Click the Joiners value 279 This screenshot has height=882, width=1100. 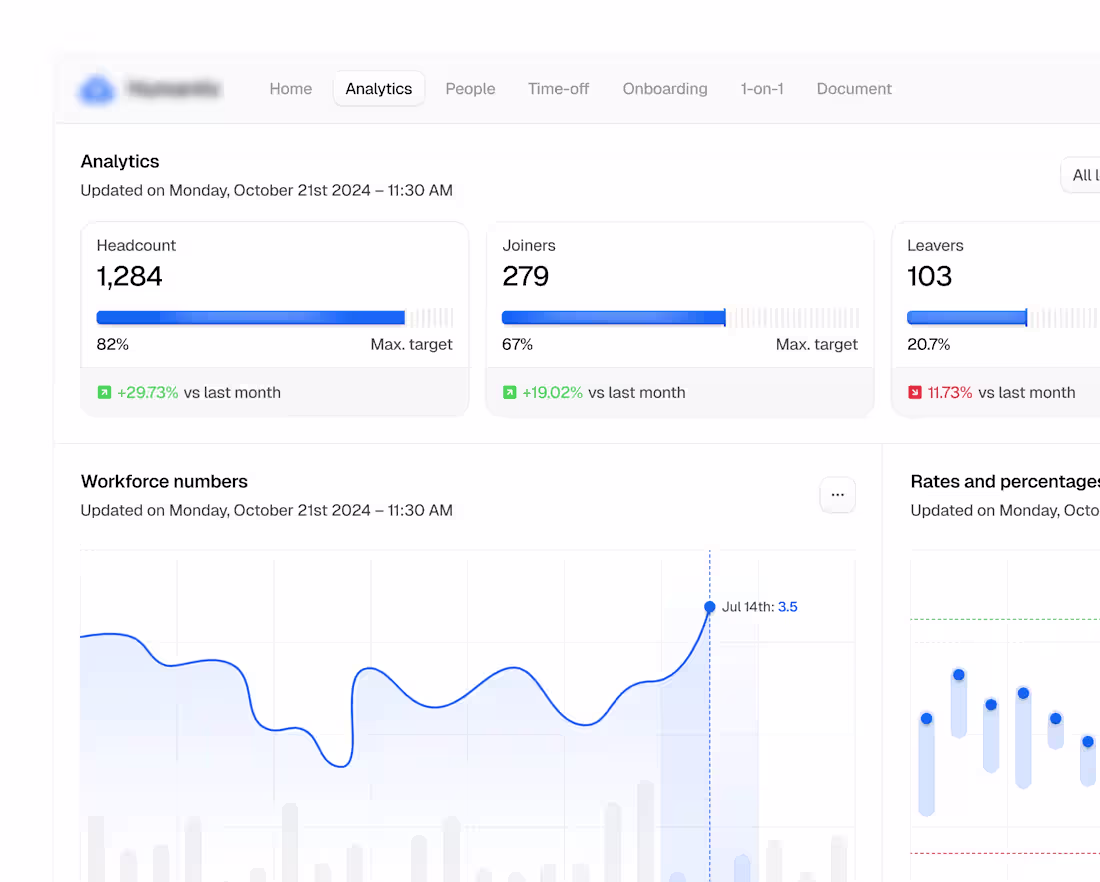(525, 276)
